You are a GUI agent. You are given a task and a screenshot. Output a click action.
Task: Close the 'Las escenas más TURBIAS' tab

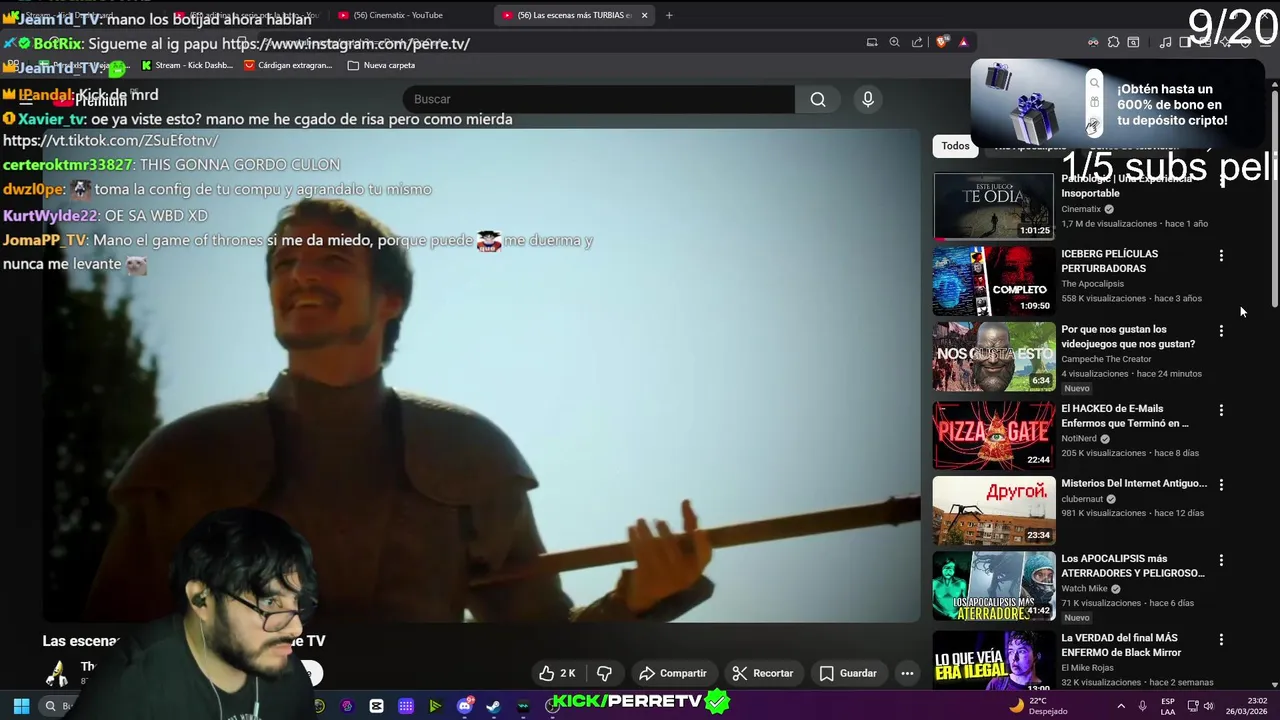(644, 15)
